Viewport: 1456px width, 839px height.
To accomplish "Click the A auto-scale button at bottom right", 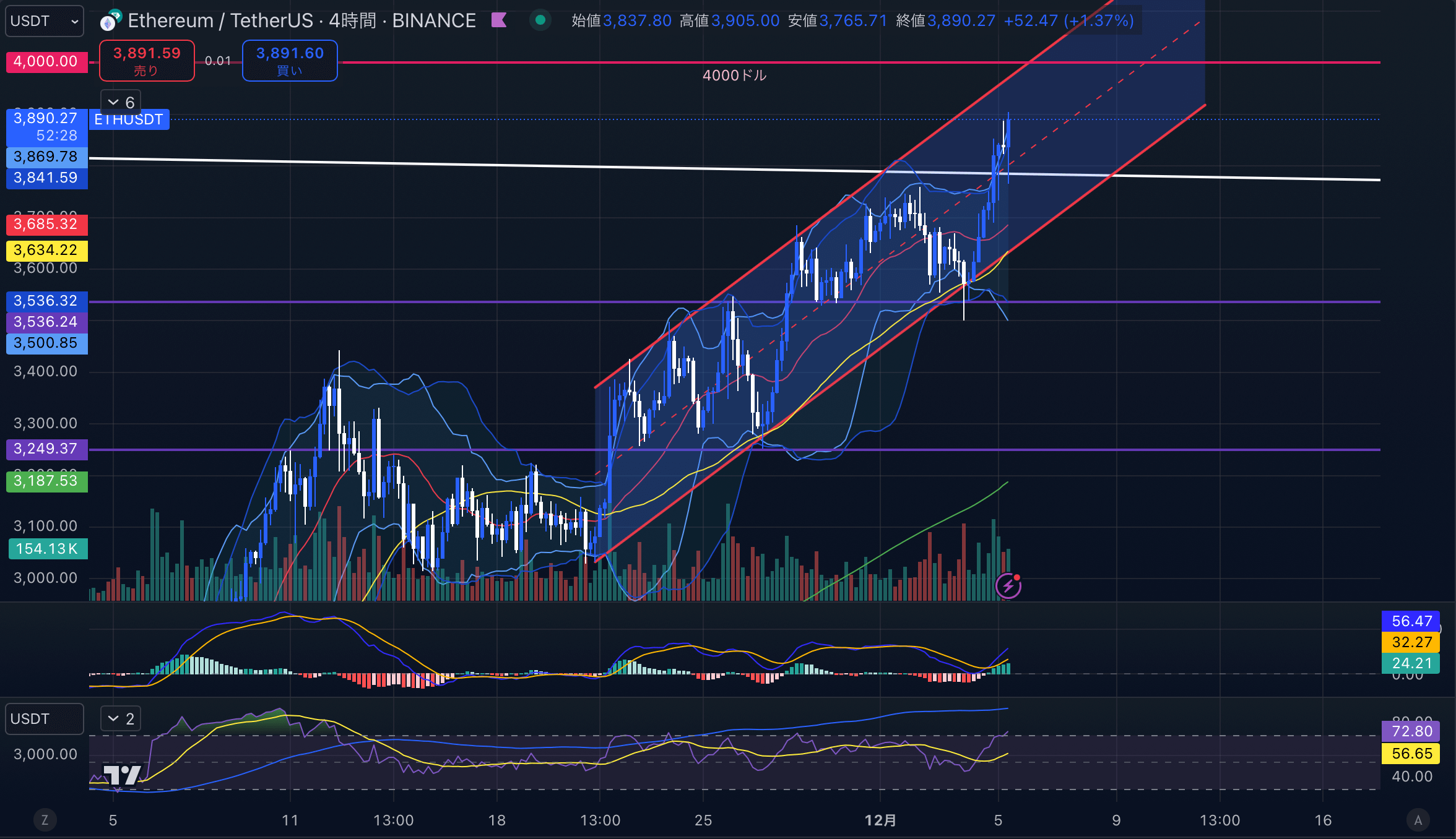I will (x=1418, y=820).
